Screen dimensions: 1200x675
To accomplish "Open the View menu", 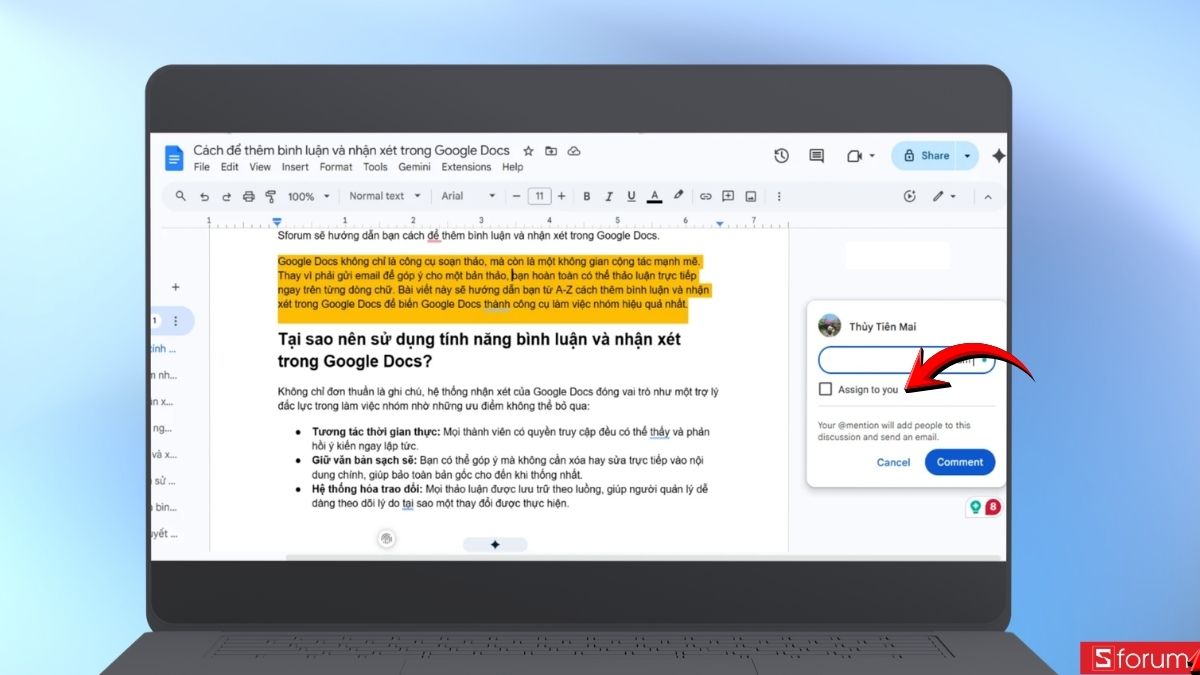I will pos(260,167).
